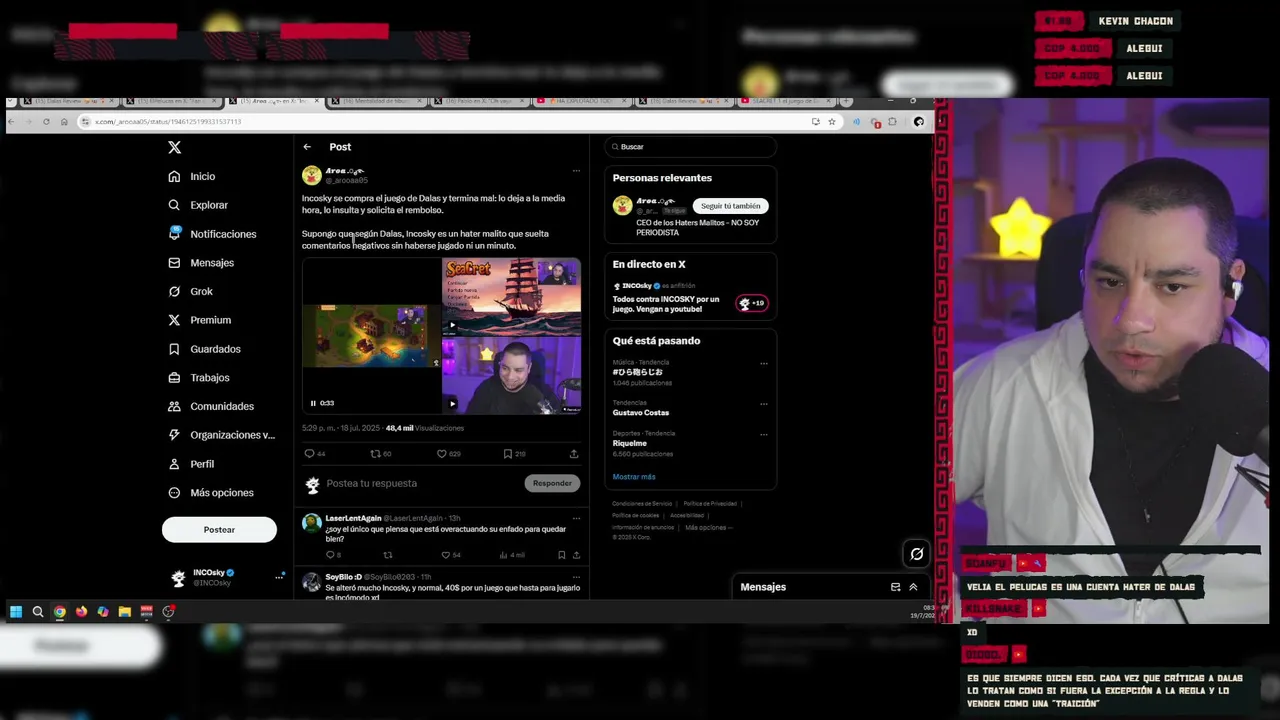Image resolution: width=1280 pixels, height=720 pixels.
Task: Open the INCOsky account menu dots
Action: 279,577
